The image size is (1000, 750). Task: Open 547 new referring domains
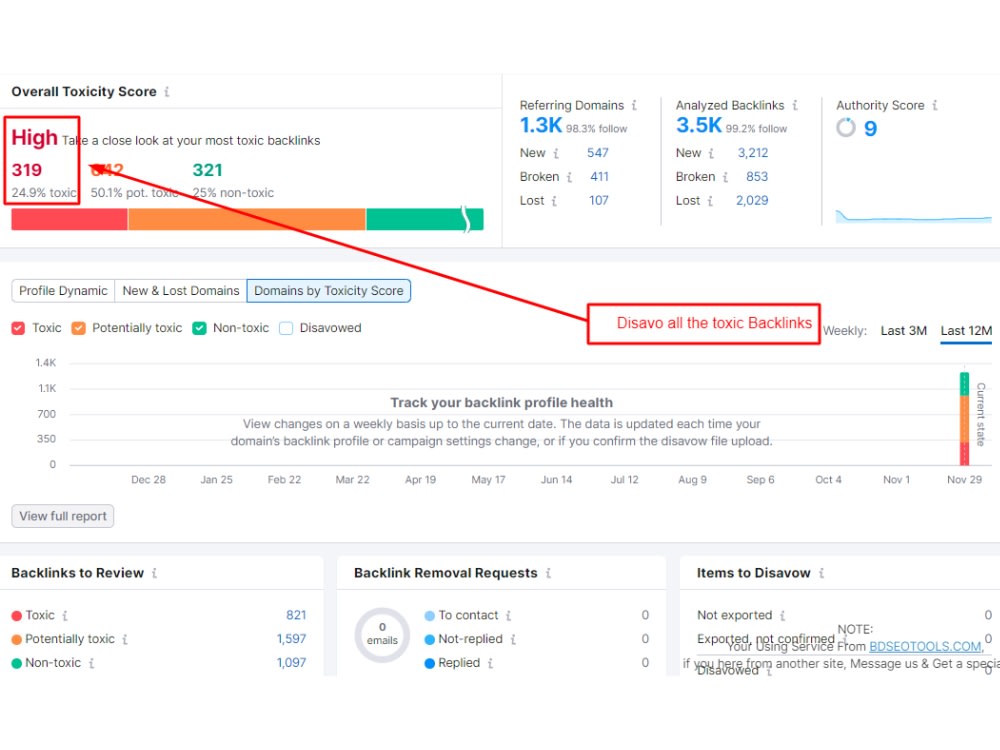pos(598,153)
